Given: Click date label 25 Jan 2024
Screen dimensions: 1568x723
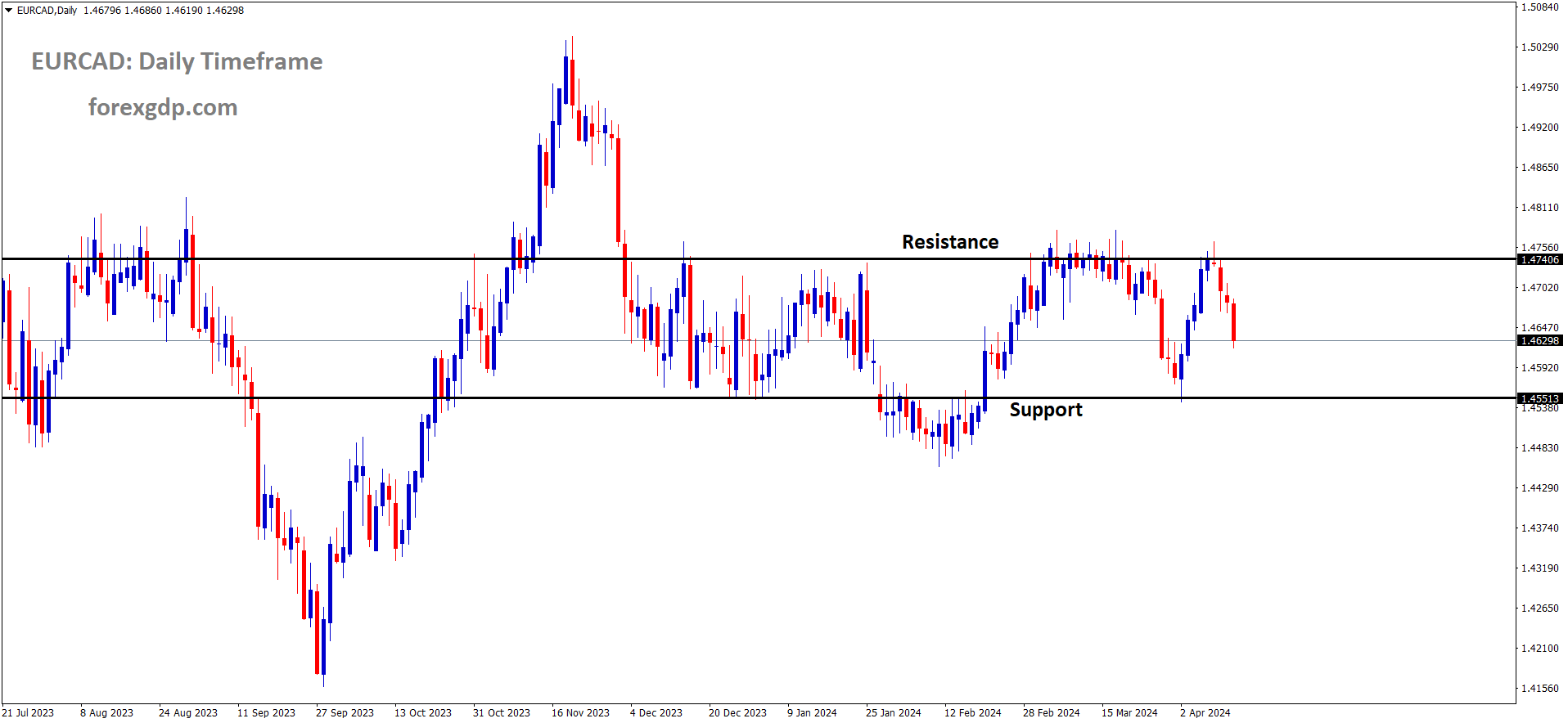Looking at the screenshot, I should coord(894,713).
